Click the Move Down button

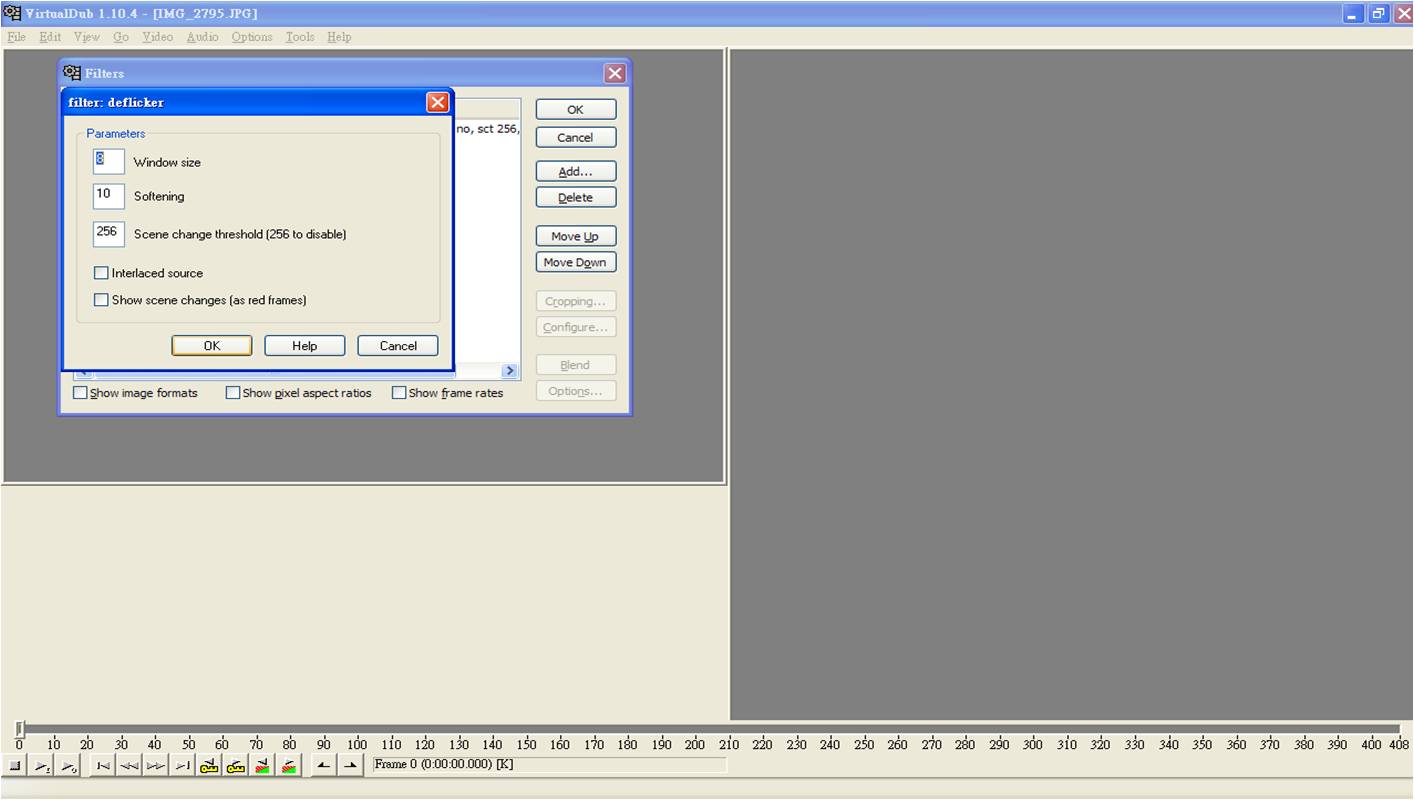pos(576,263)
